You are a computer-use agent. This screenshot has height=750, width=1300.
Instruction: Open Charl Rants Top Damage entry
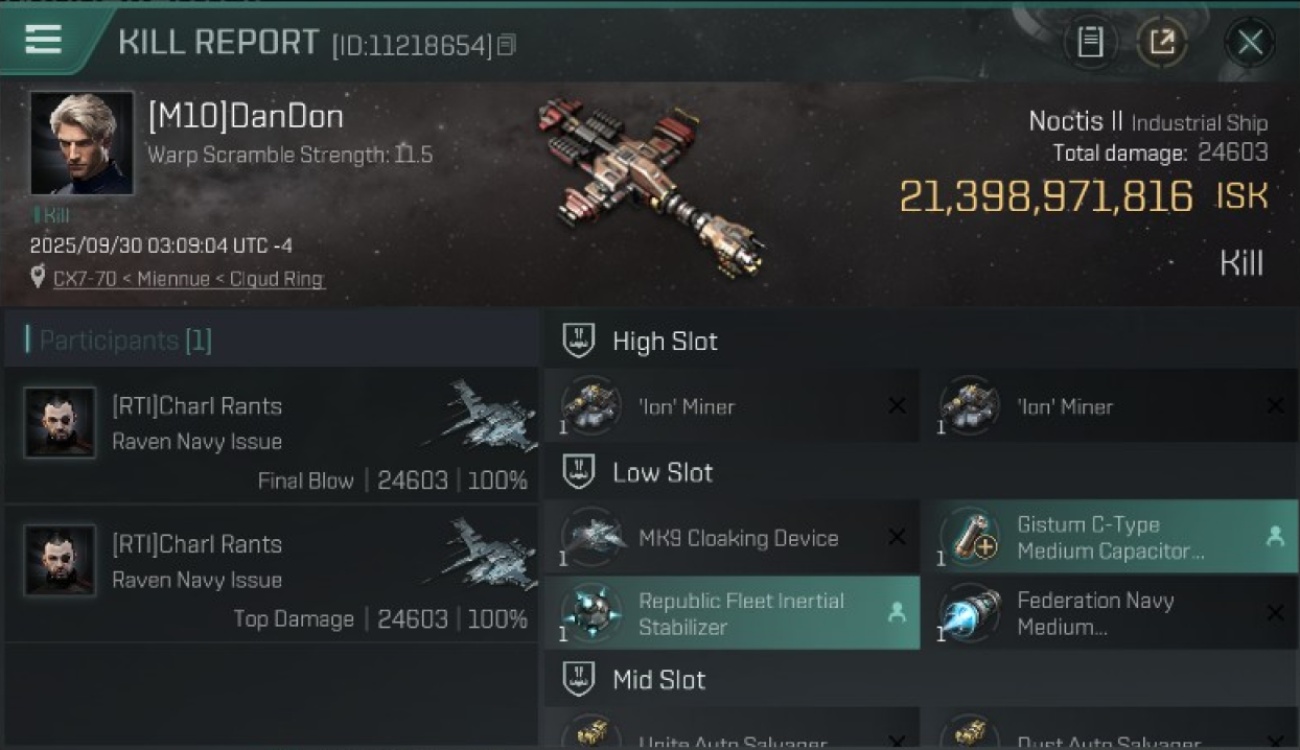272,573
